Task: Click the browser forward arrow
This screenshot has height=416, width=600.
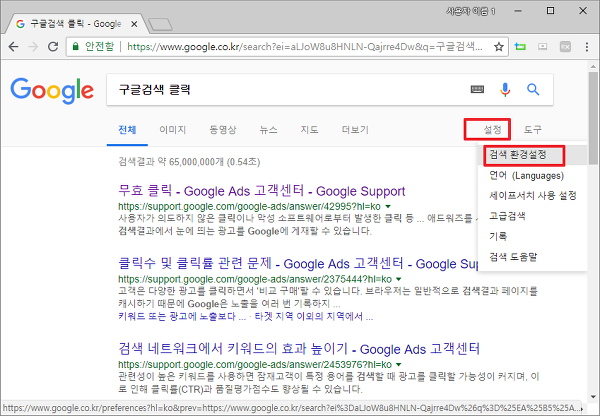Action: click(33, 47)
